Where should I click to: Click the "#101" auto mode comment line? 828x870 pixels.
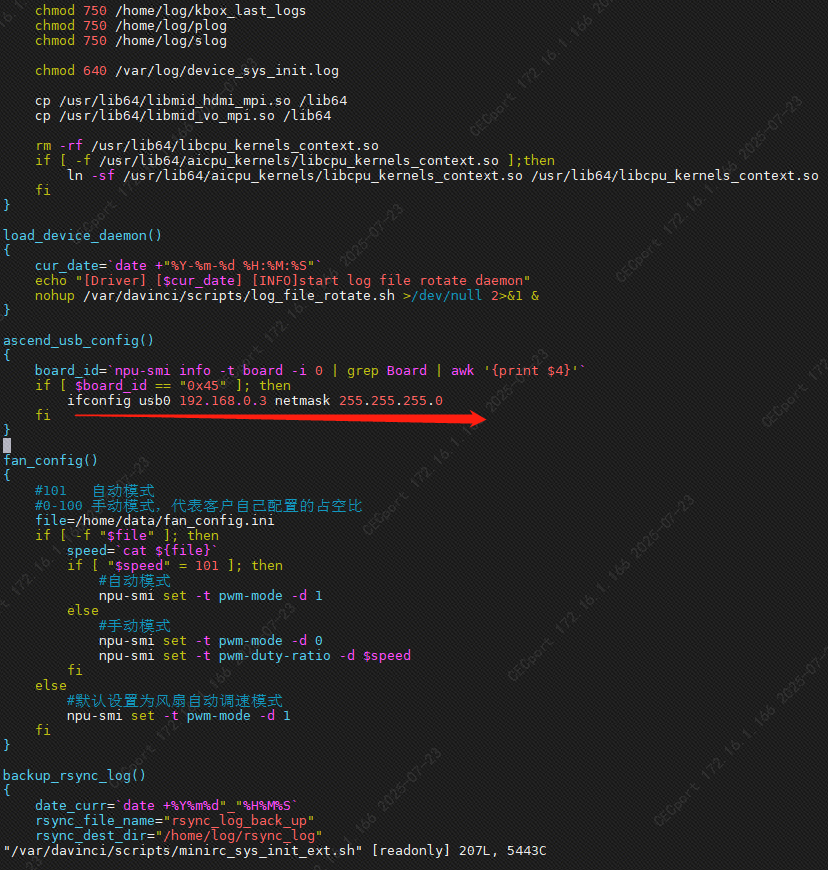tap(95, 490)
